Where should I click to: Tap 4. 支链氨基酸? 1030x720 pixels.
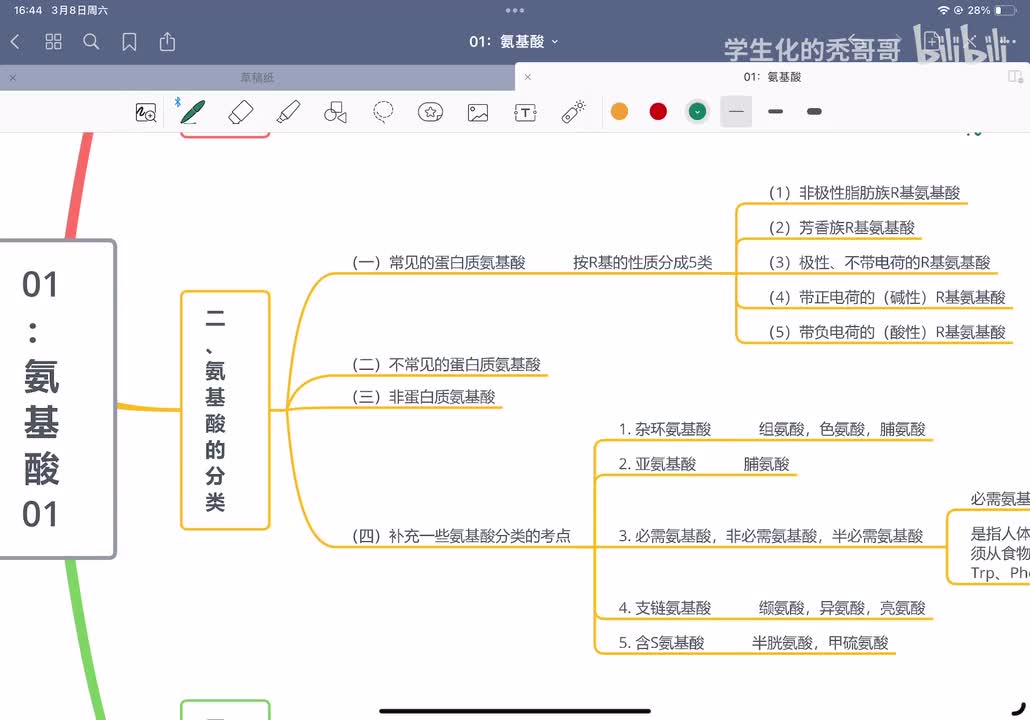(x=665, y=608)
